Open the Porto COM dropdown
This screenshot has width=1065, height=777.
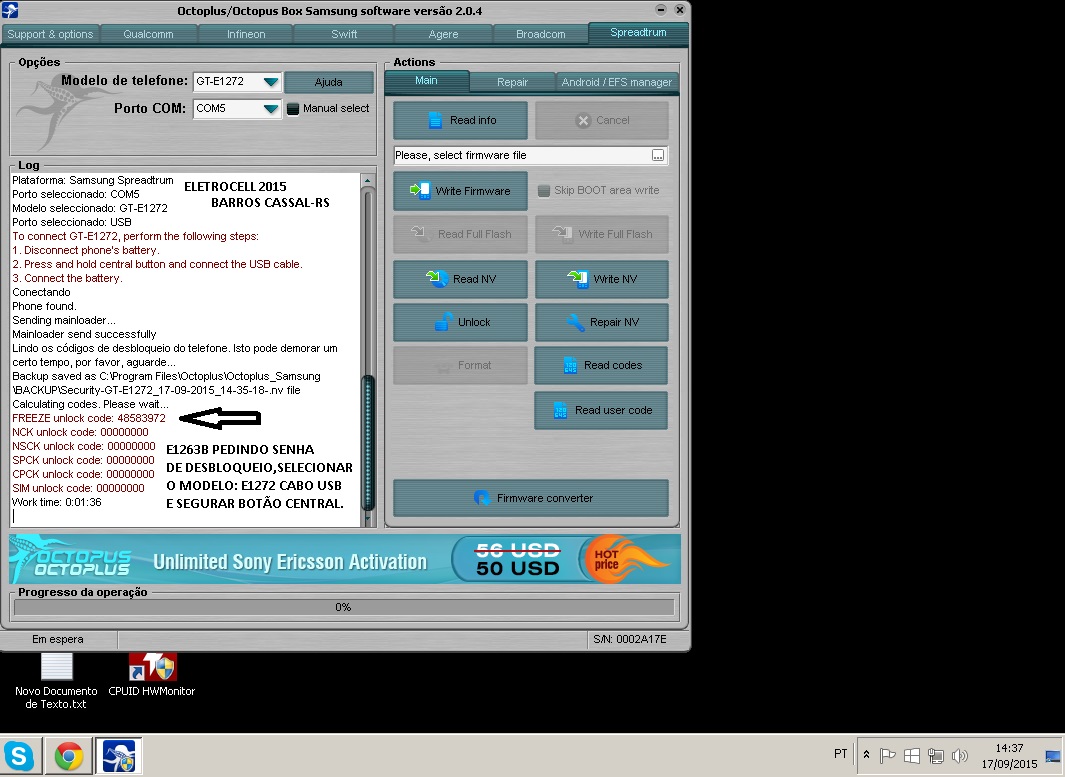[x=271, y=109]
